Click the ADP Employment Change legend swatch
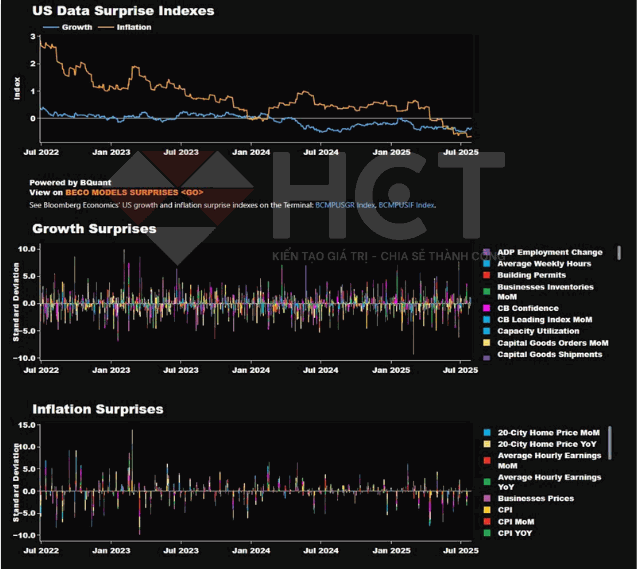The width and height of the screenshot is (637, 569). pos(486,252)
